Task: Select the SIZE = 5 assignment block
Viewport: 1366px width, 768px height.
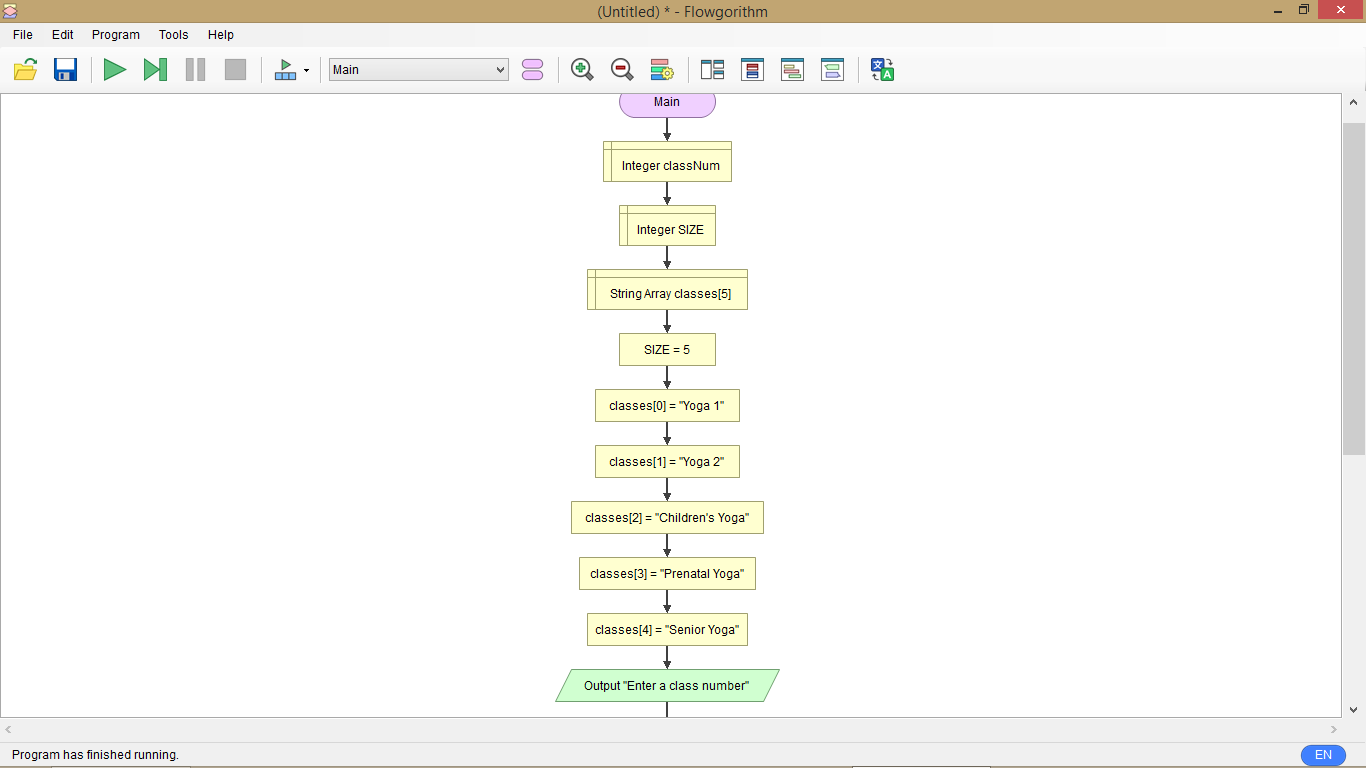Action: coord(667,349)
